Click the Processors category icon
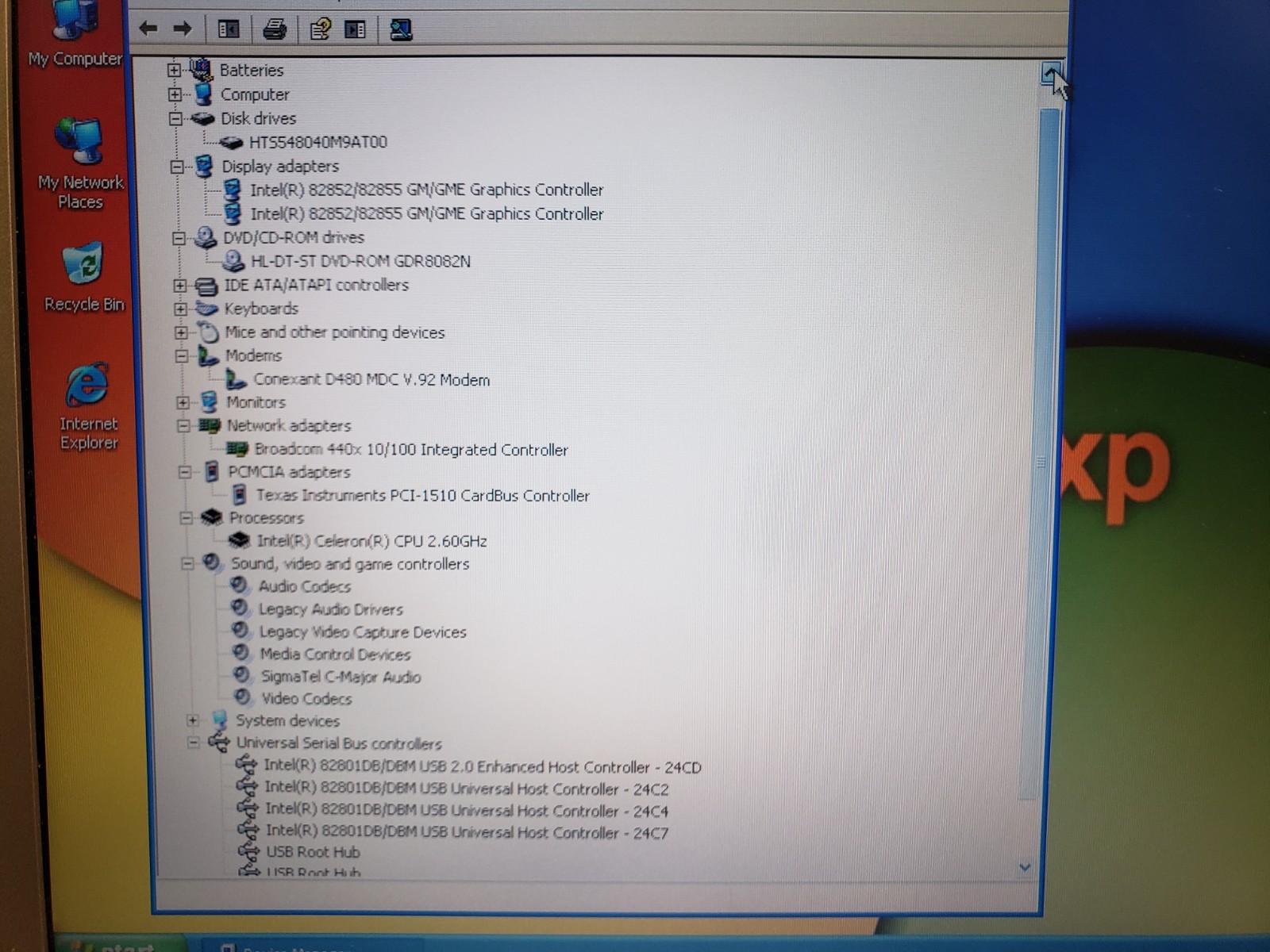Screen dimensions: 1270x952 click(x=211, y=517)
